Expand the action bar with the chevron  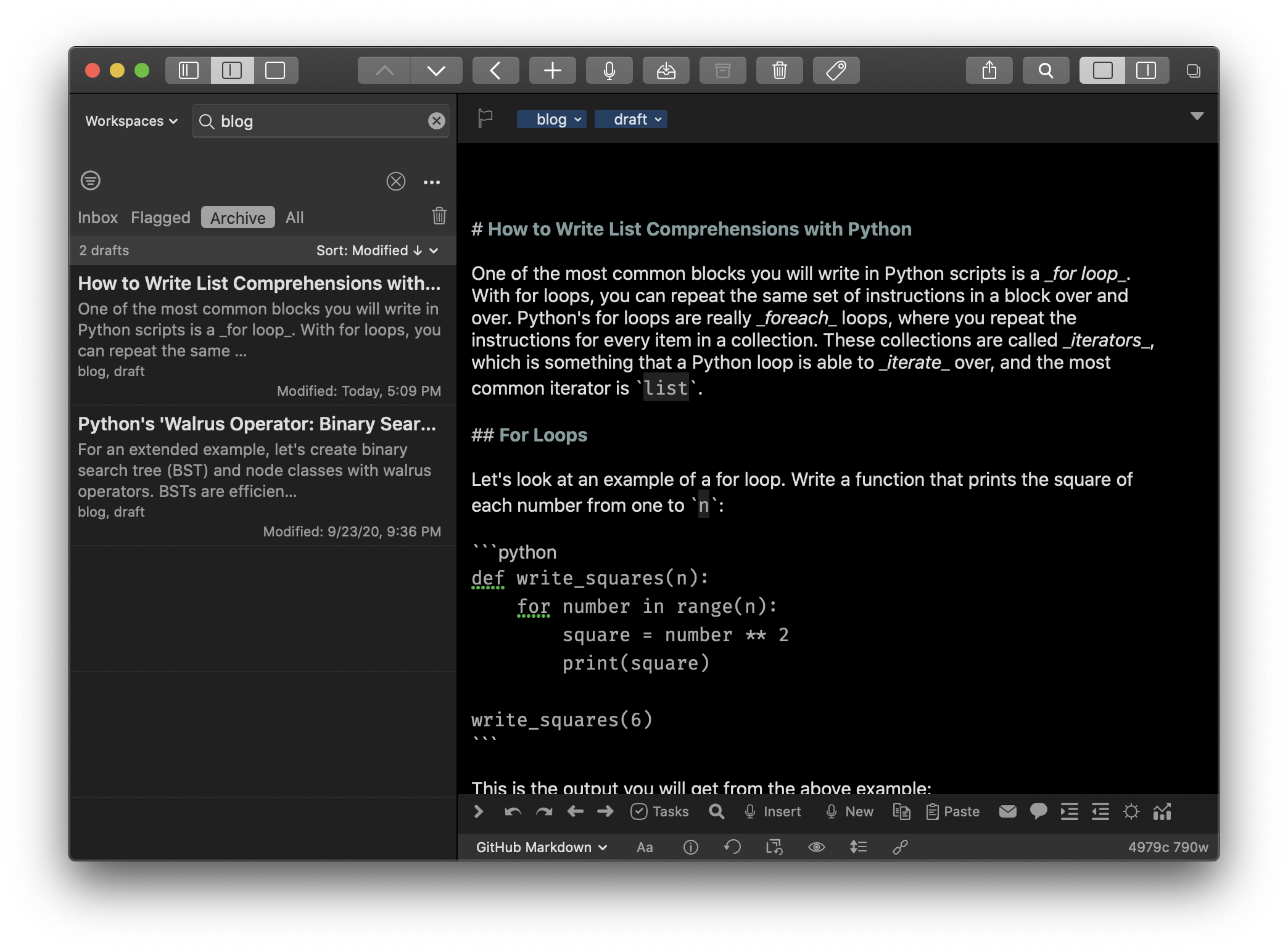tap(479, 811)
